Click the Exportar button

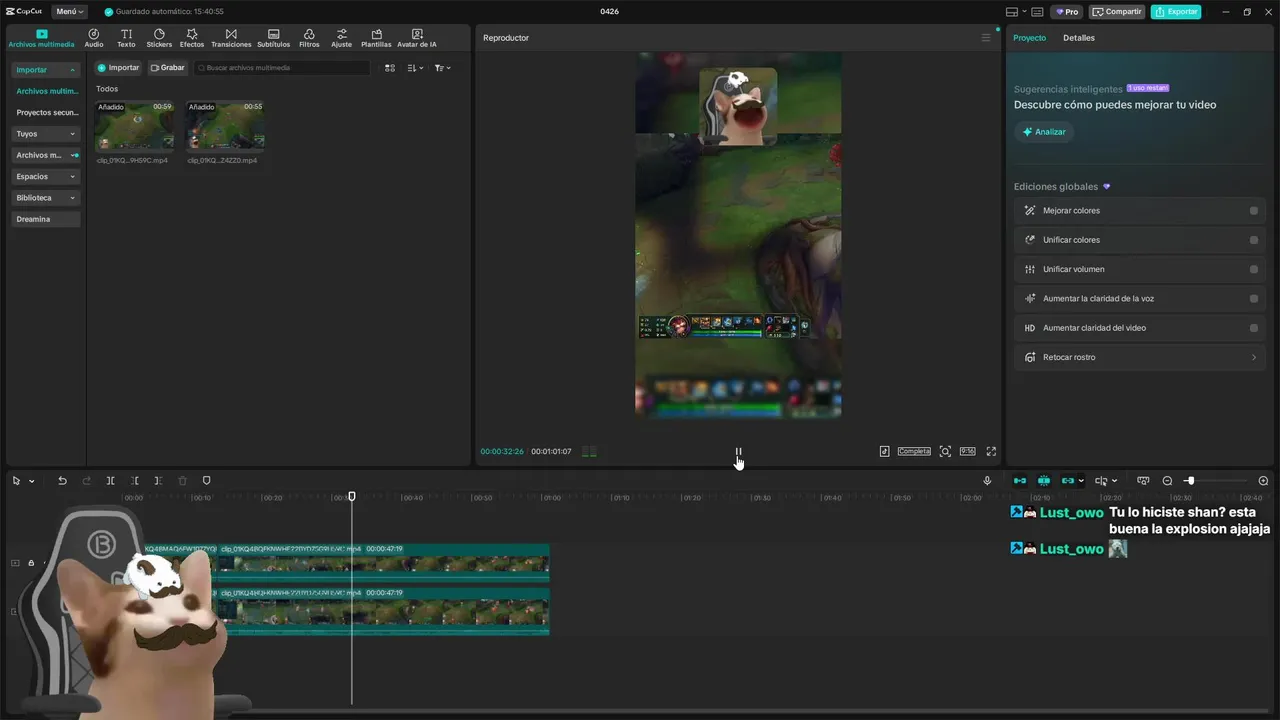1176,12
